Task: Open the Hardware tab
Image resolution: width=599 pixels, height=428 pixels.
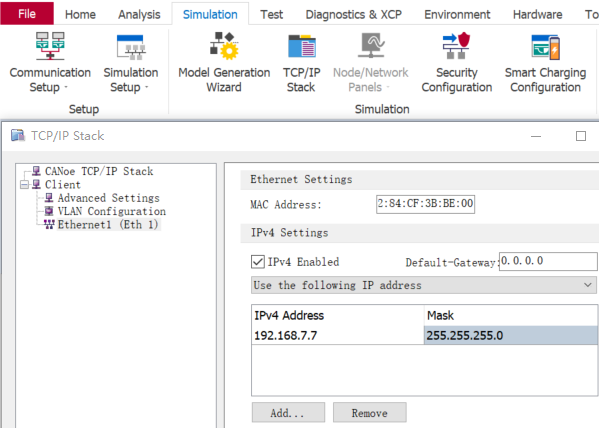Action: pos(537,15)
